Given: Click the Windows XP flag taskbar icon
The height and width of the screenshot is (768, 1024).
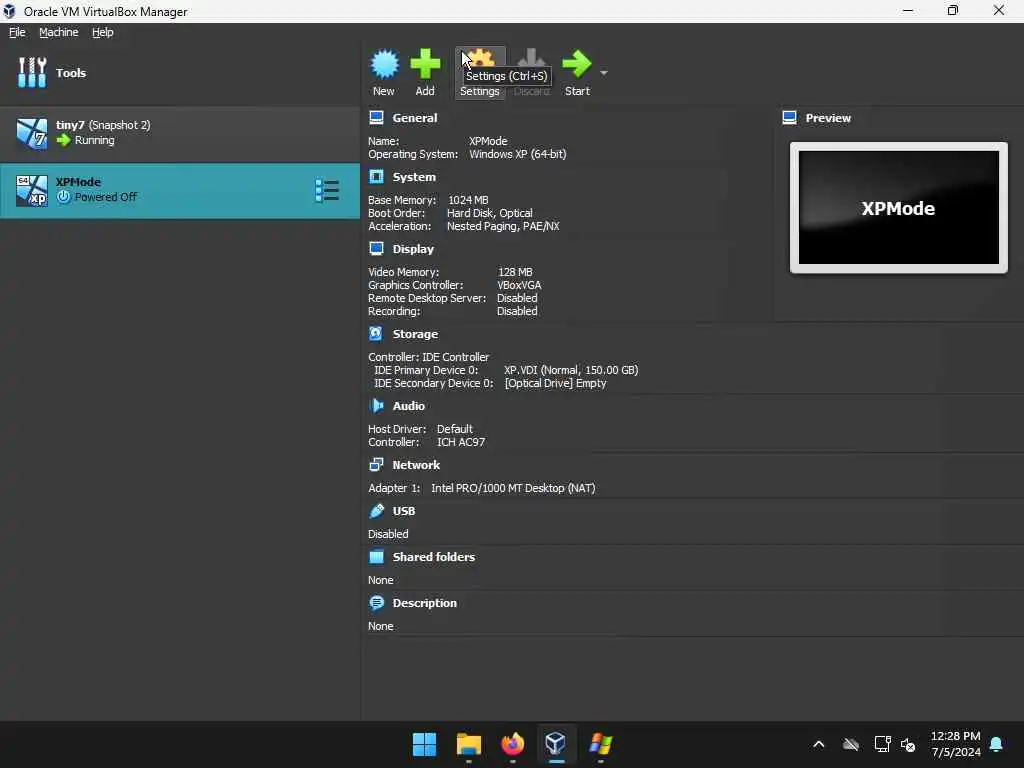Looking at the screenshot, I should click(x=600, y=744).
